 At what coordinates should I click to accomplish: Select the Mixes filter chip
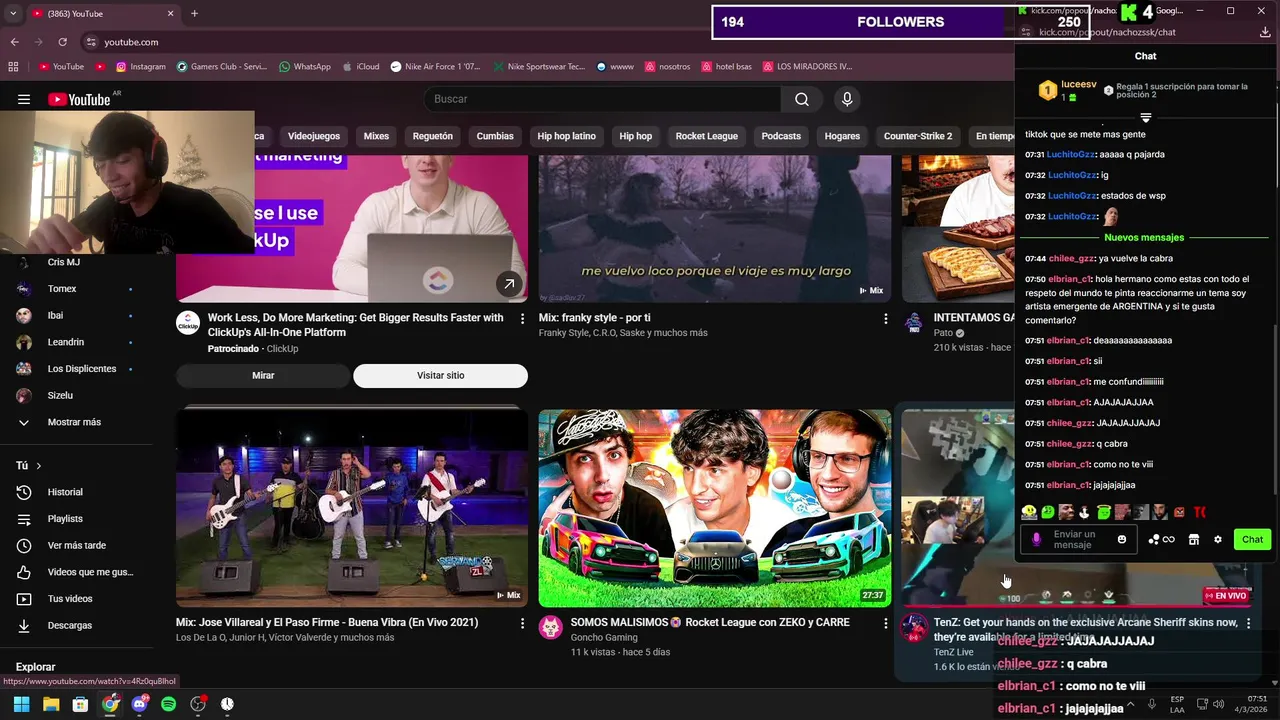point(376,136)
